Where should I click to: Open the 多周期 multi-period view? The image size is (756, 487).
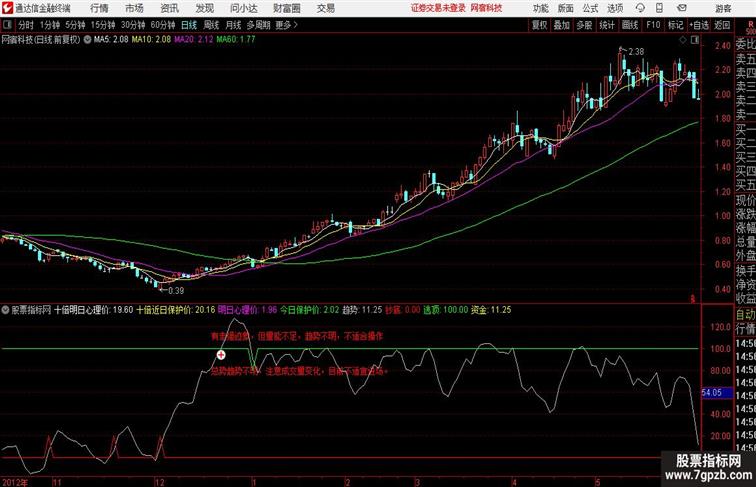point(258,25)
